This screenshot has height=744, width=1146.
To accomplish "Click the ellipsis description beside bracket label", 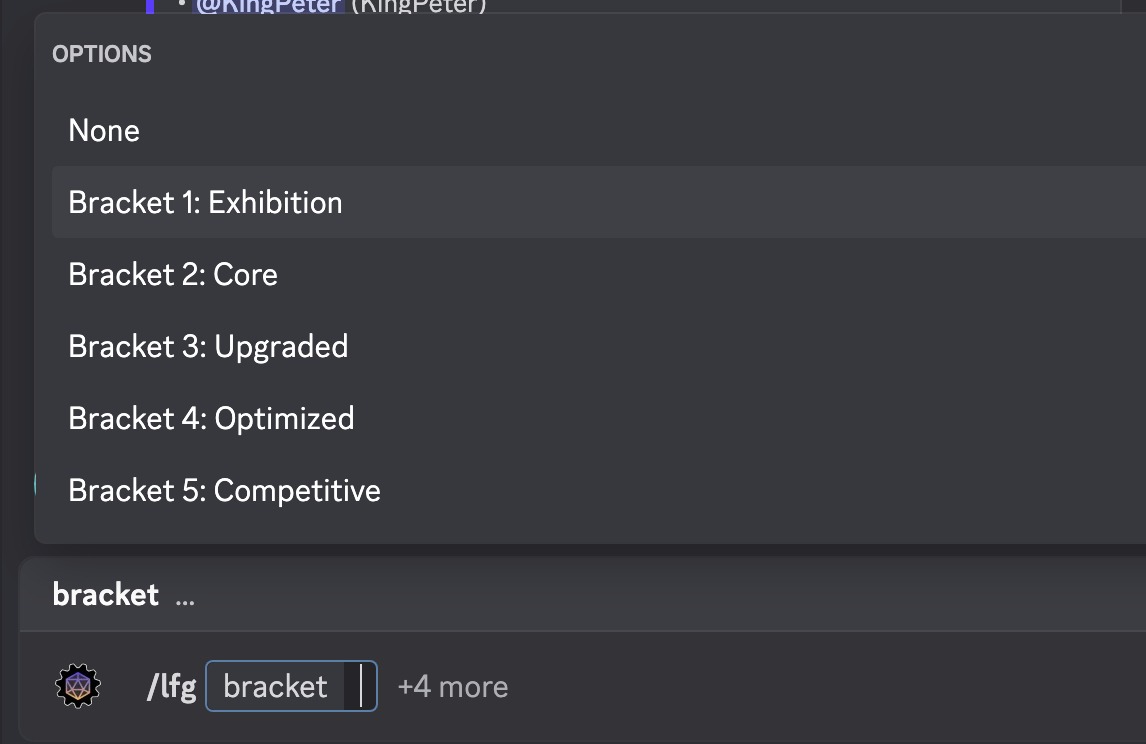I will pyautogui.click(x=185, y=597).
